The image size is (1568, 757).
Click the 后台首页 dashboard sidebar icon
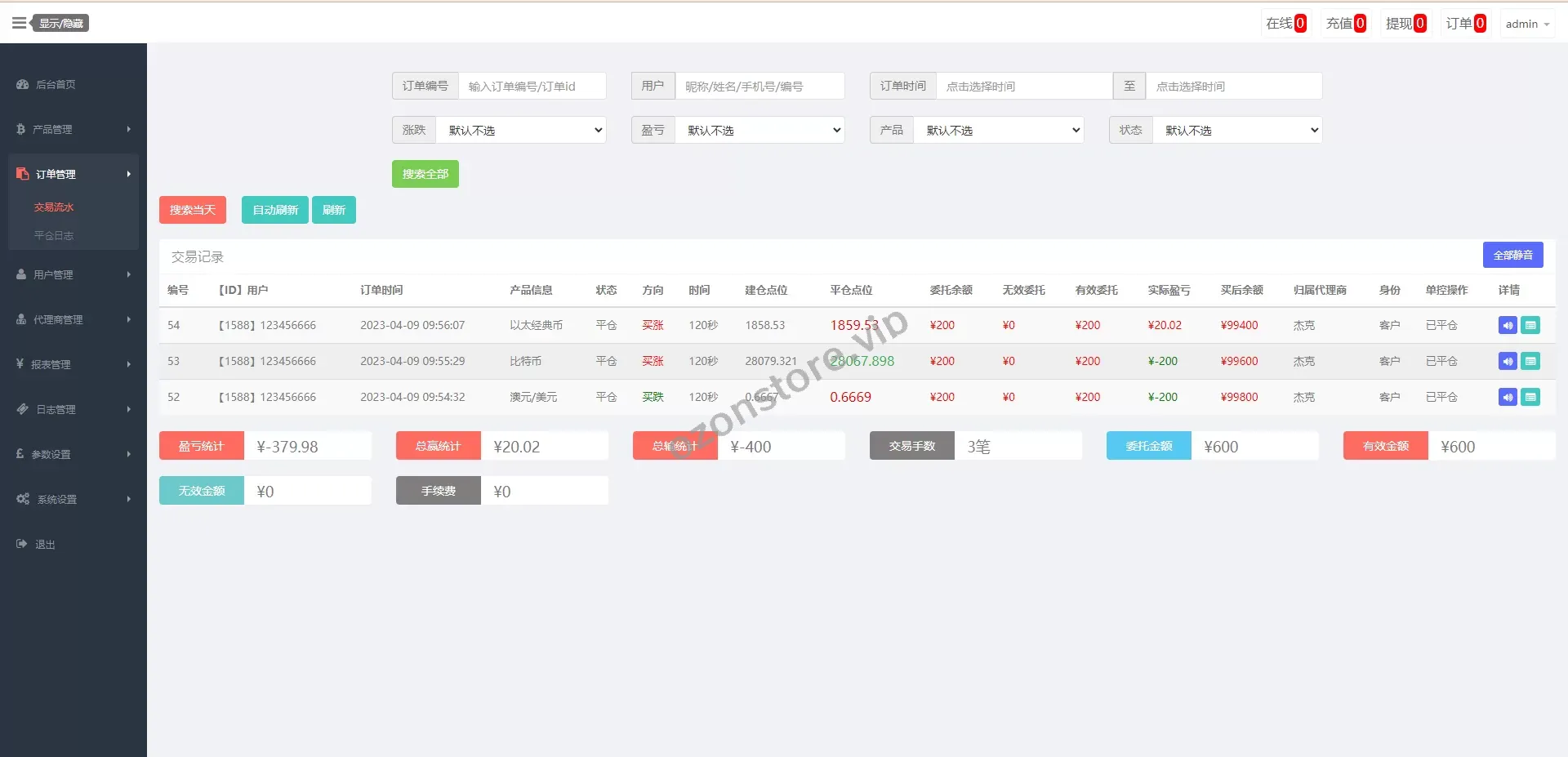tap(23, 84)
